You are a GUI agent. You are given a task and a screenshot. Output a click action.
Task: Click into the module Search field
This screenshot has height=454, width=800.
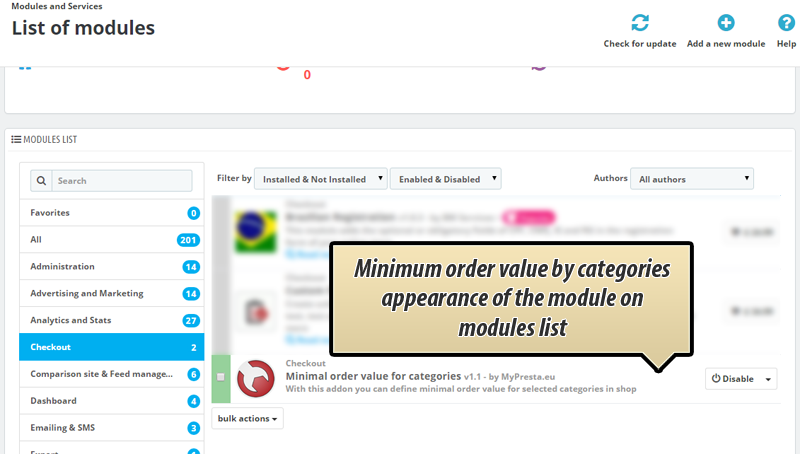[x=120, y=181]
